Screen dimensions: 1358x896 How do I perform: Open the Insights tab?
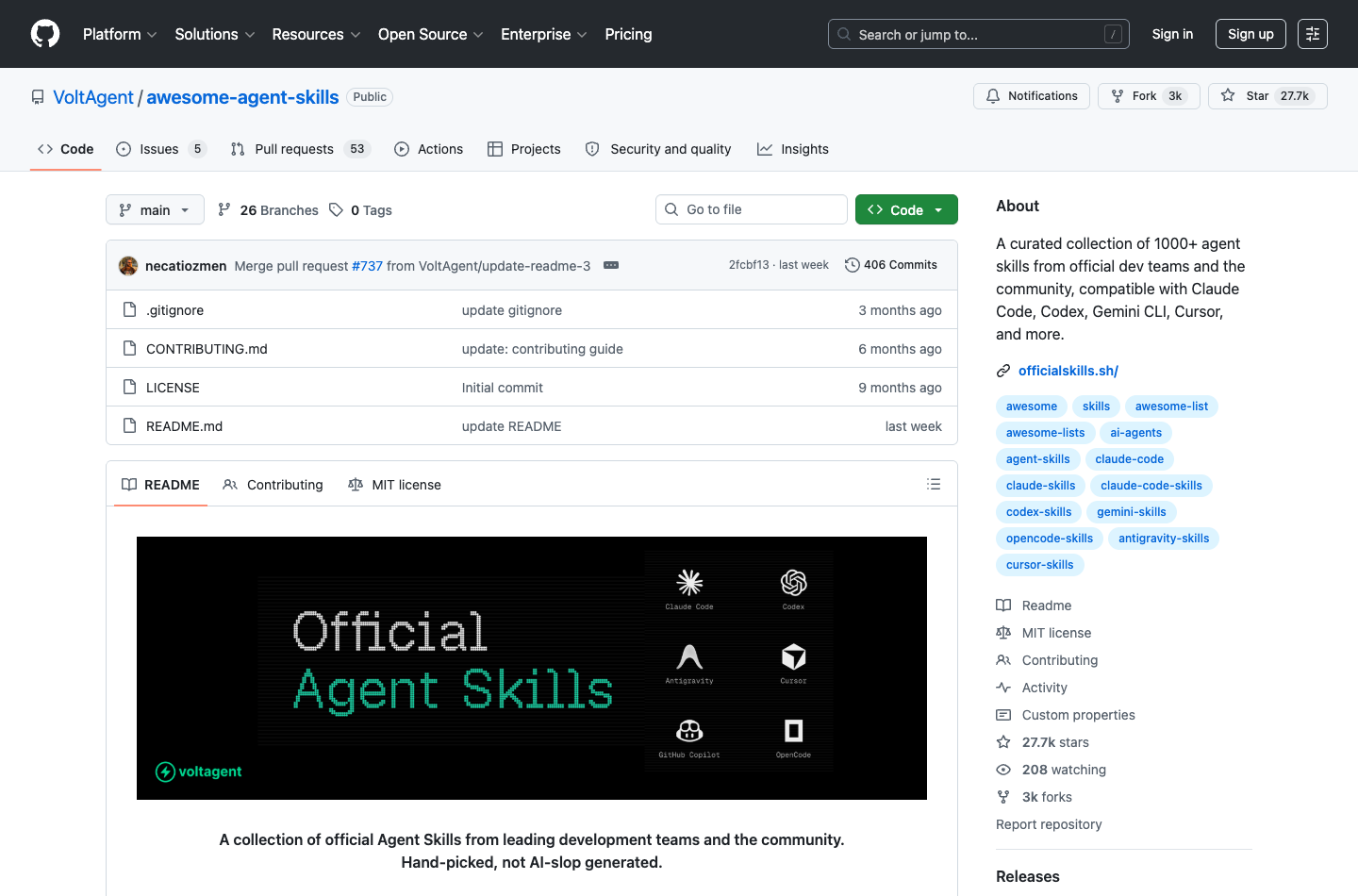[793, 149]
